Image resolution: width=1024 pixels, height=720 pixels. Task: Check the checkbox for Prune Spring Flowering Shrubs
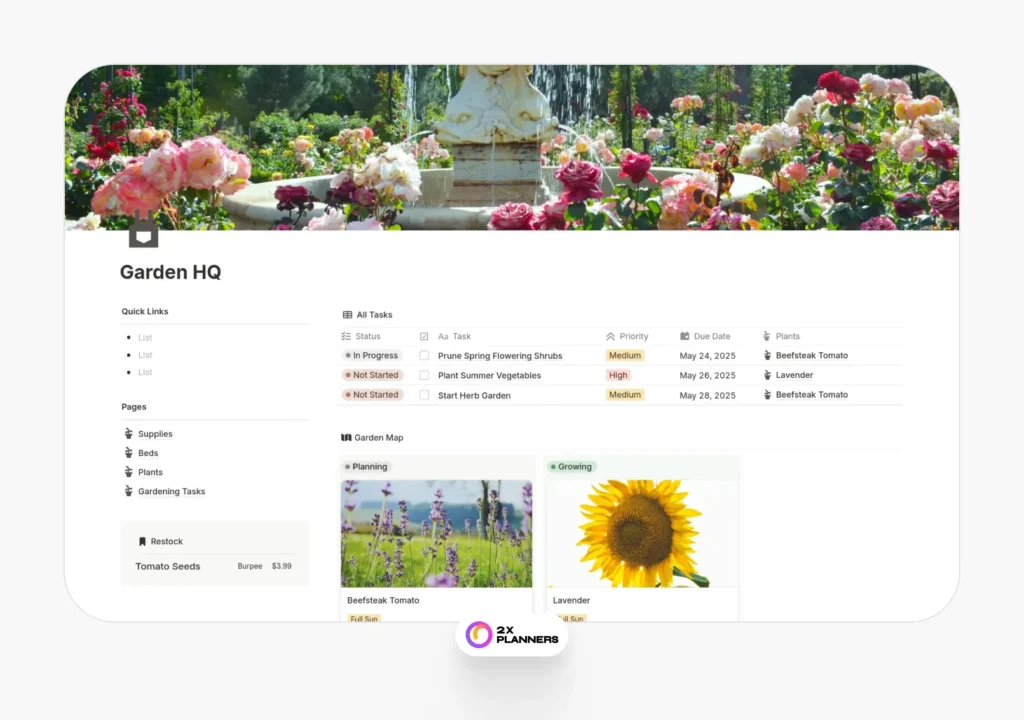(x=424, y=355)
